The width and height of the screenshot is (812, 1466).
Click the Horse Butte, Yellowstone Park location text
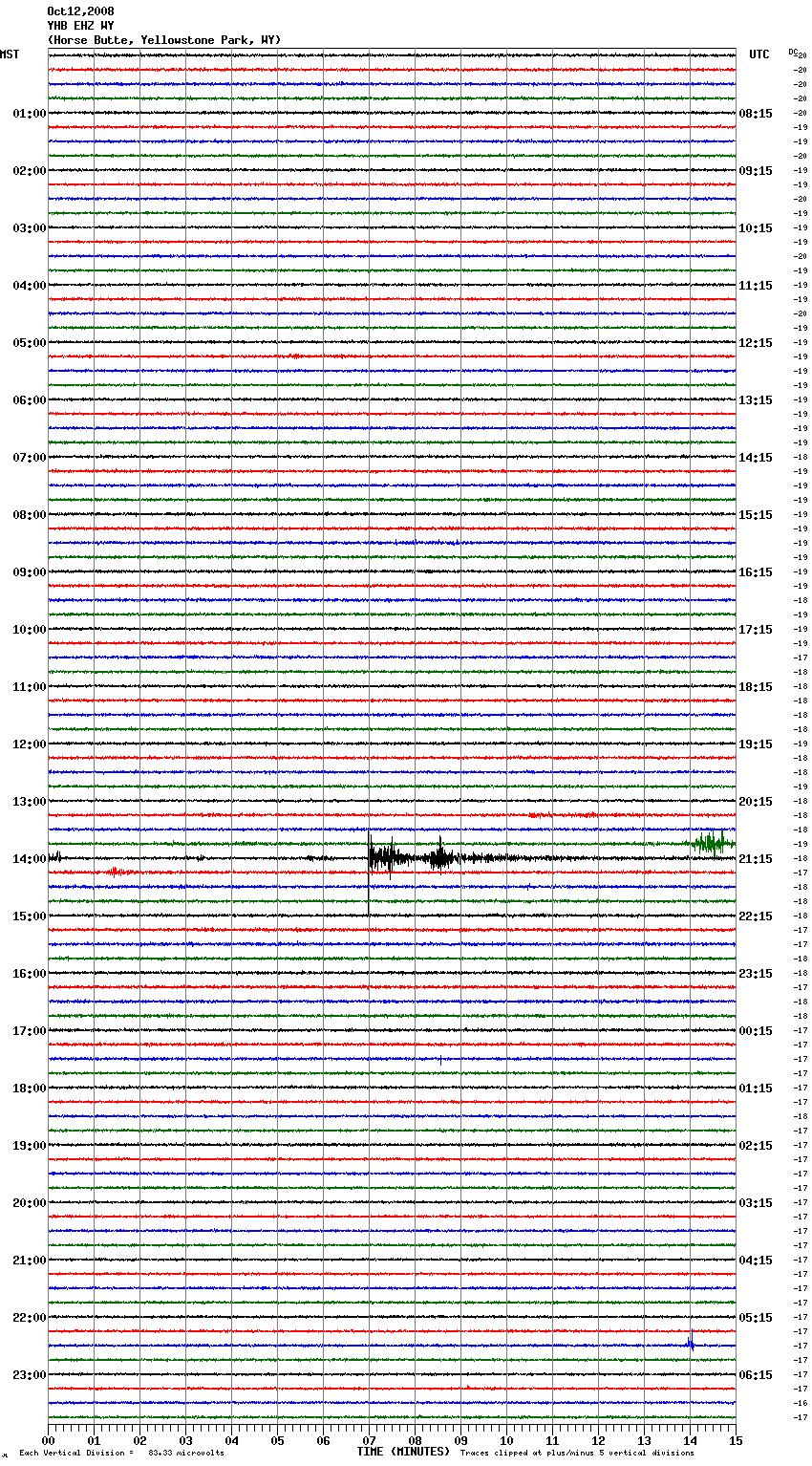163,40
